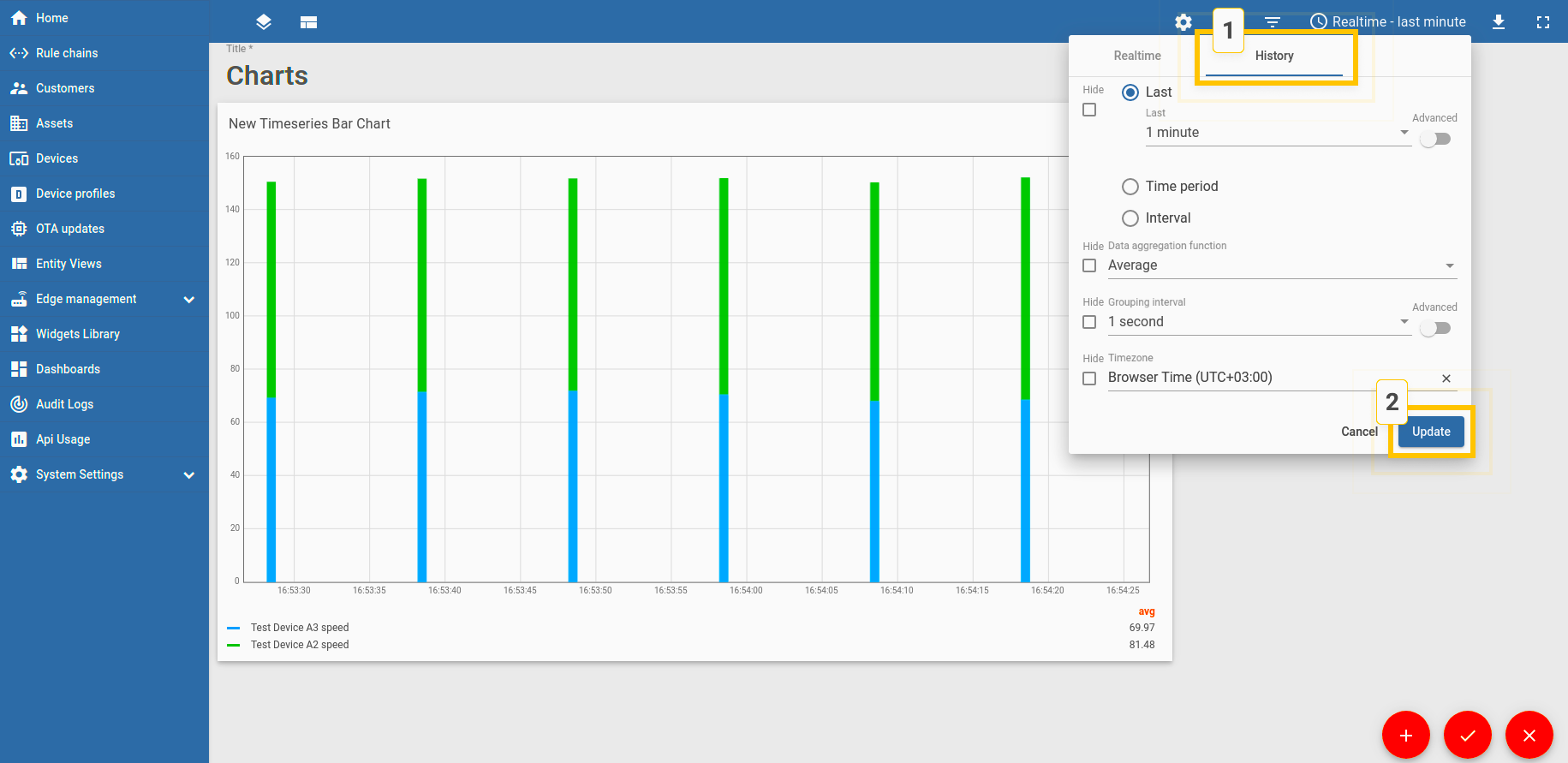Screen dimensions: 1568x763
Task: Open Rule chains menu item
Action: click(104, 53)
